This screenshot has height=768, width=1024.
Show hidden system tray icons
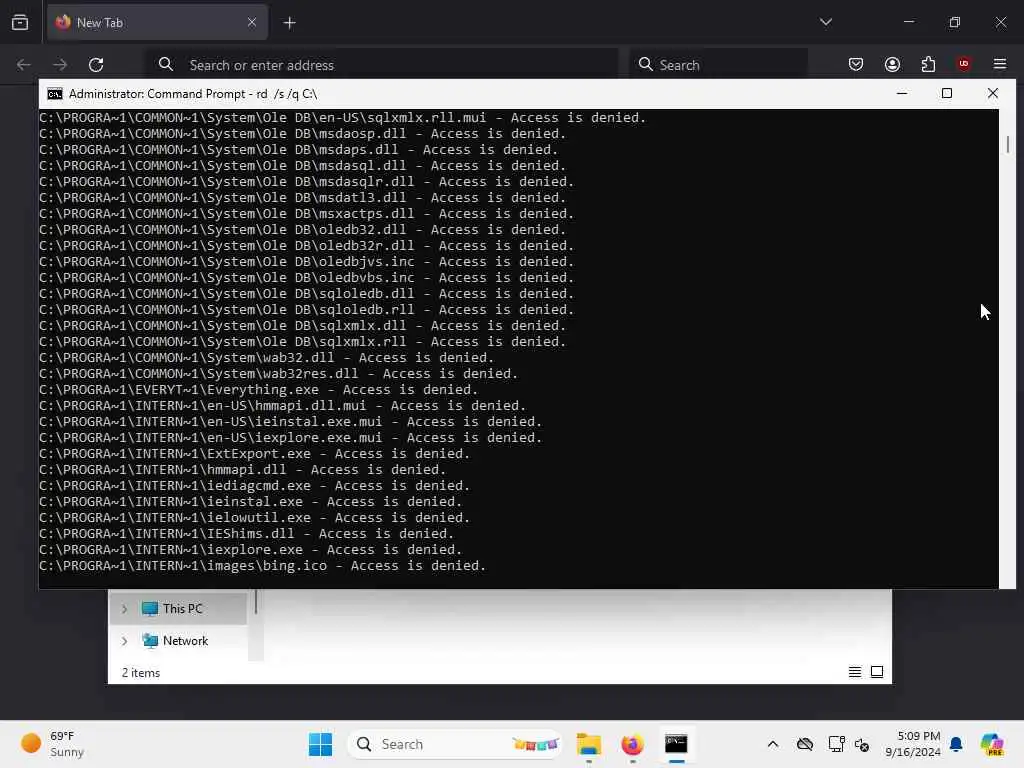tap(773, 744)
